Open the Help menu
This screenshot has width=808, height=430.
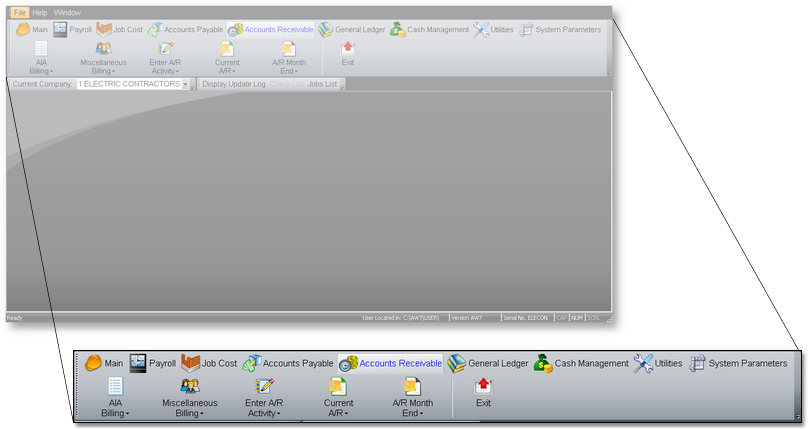[40, 12]
